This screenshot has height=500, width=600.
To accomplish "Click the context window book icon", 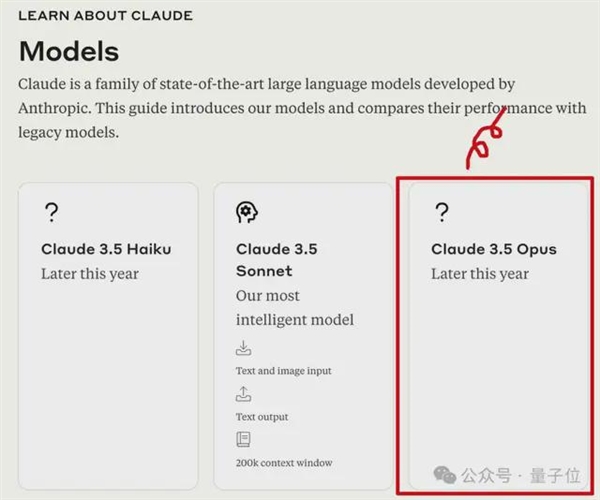I will point(243,440).
